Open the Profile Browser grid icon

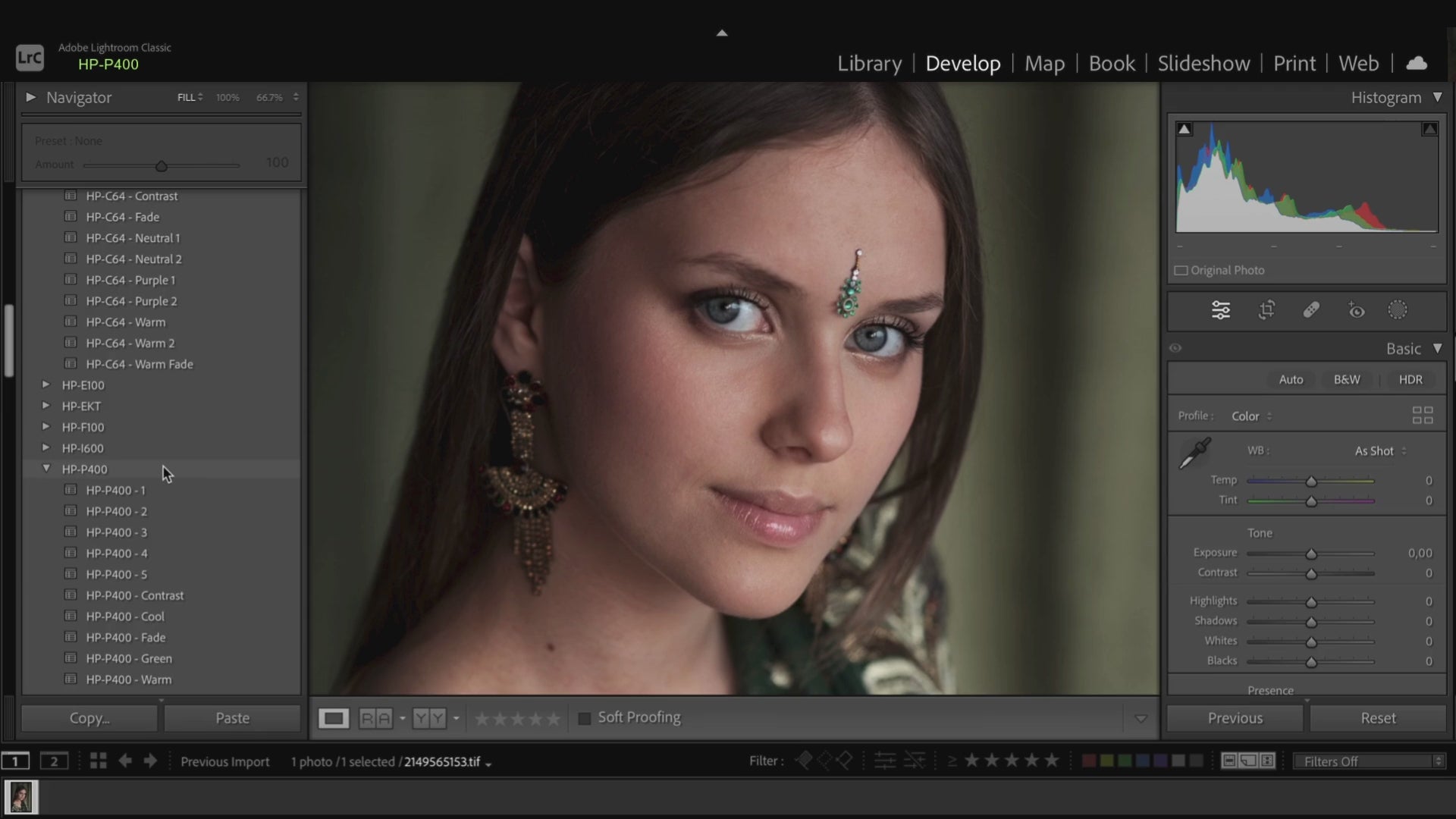[1423, 416]
